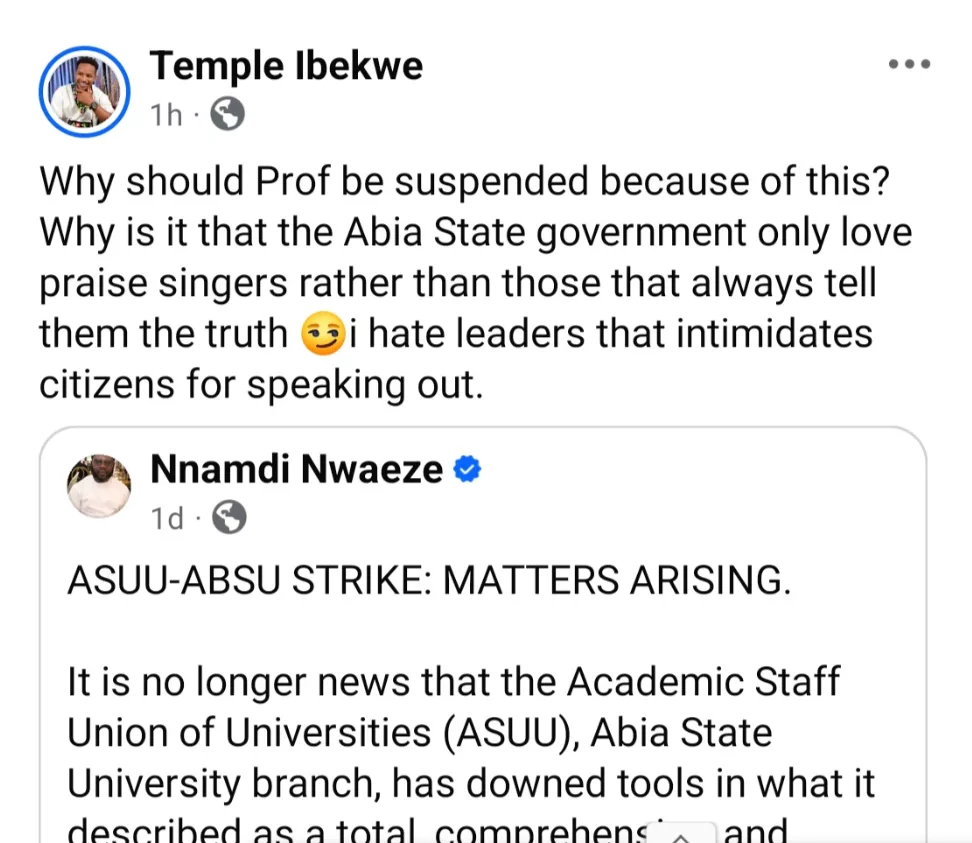The height and width of the screenshot is (843, 972).
Task: Click the globe privacy icon beside 1h
Action: coord(228,114)
